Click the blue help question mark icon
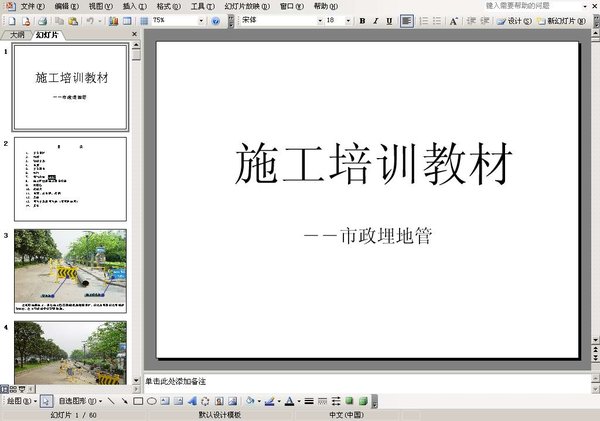This screenshot has height=421, width=600. [x=215, y=20]
